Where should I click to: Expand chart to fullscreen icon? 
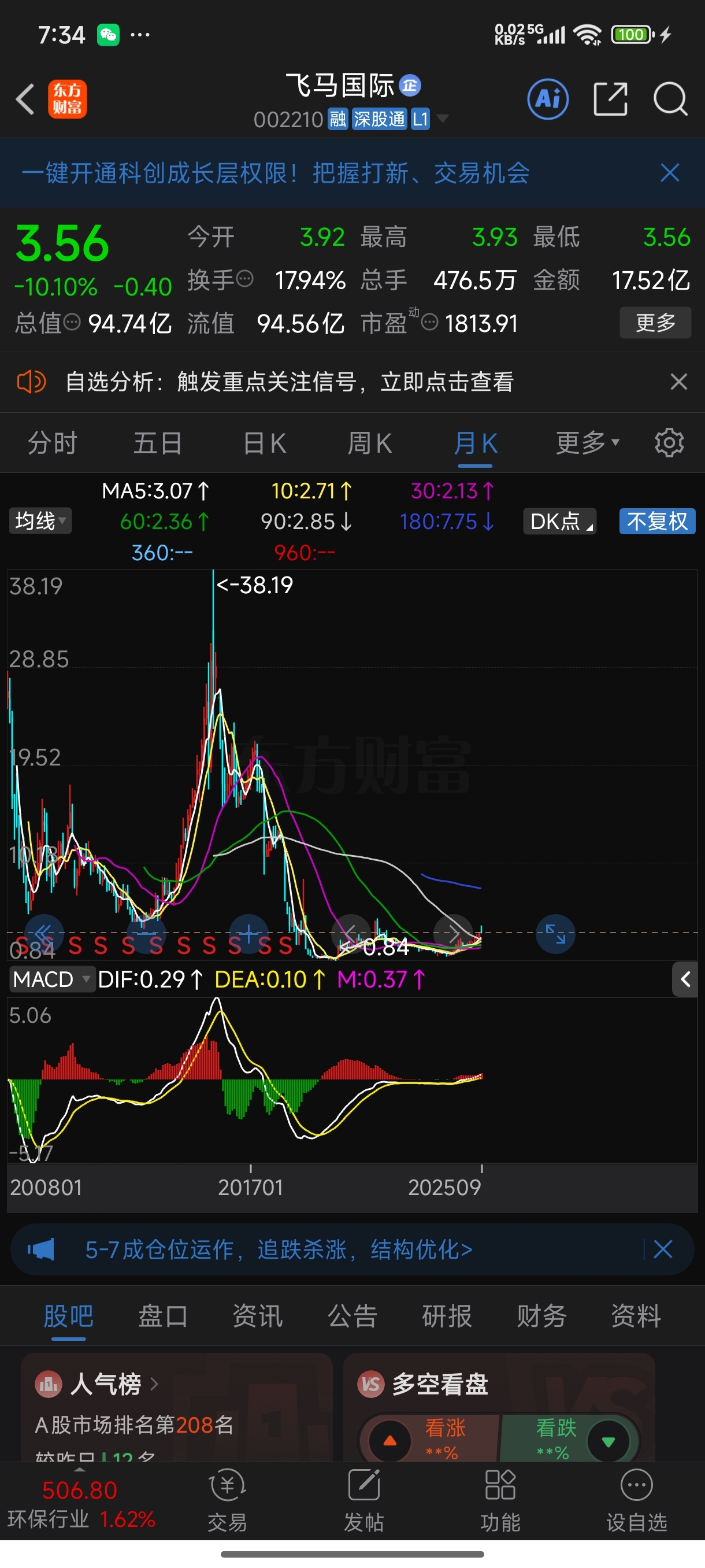click(555, 933)
